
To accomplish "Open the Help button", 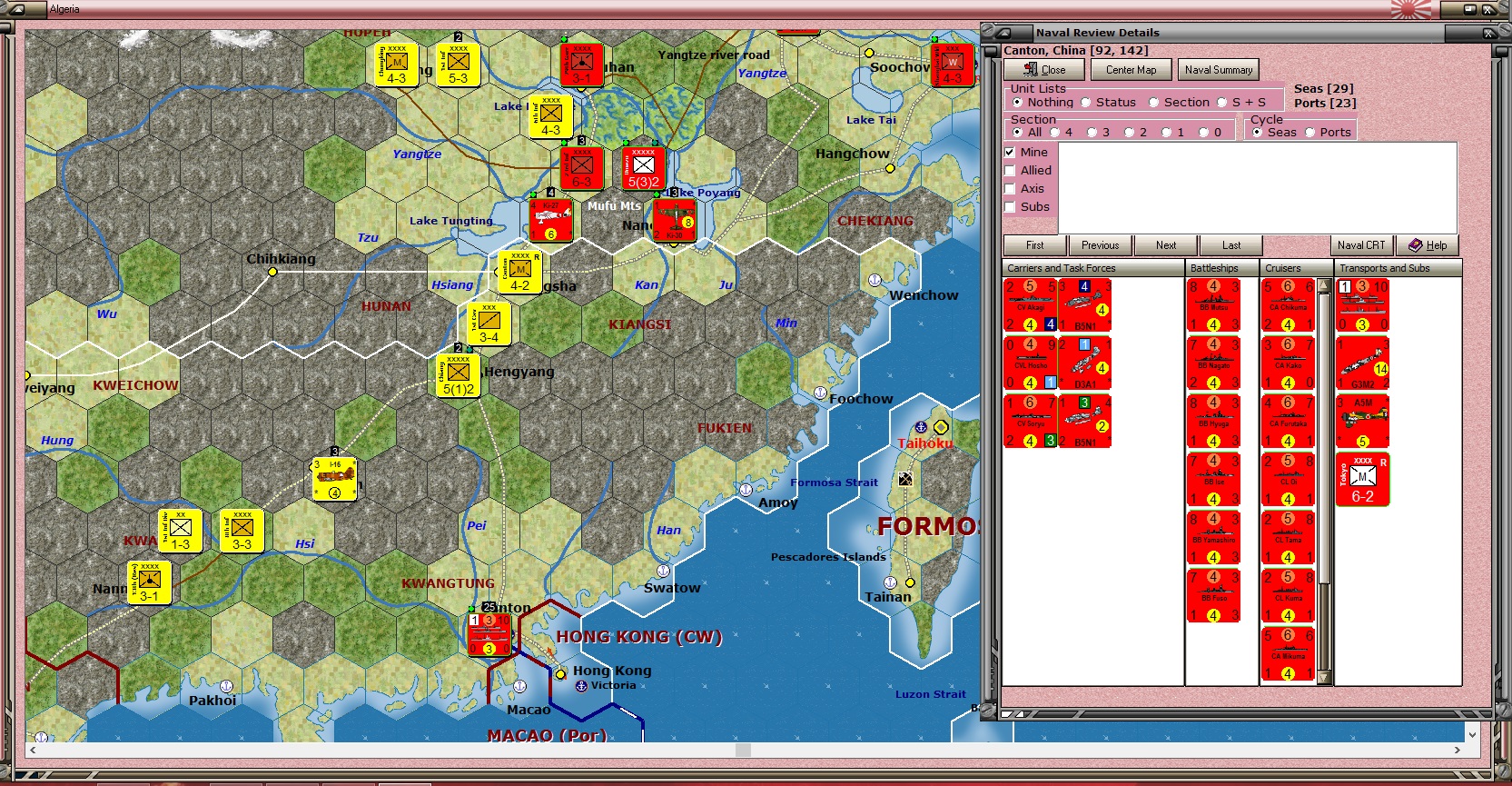I will pyautogui.click(x=1428, y=245).
